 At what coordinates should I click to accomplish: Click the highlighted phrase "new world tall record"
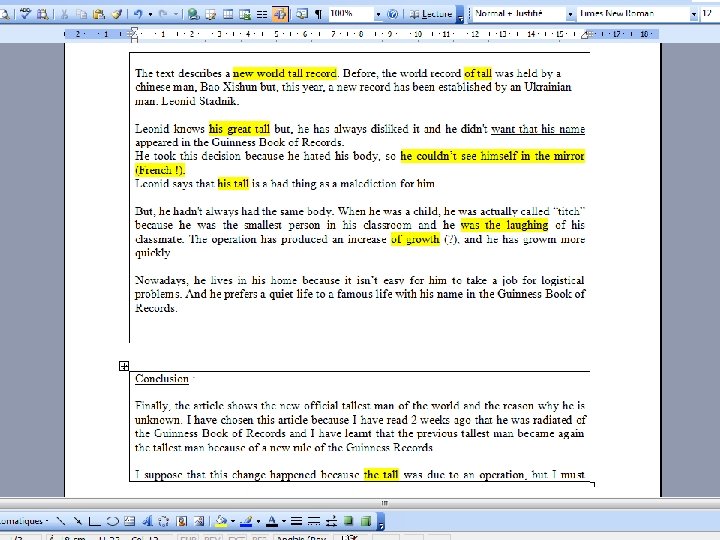click(285, 73)
